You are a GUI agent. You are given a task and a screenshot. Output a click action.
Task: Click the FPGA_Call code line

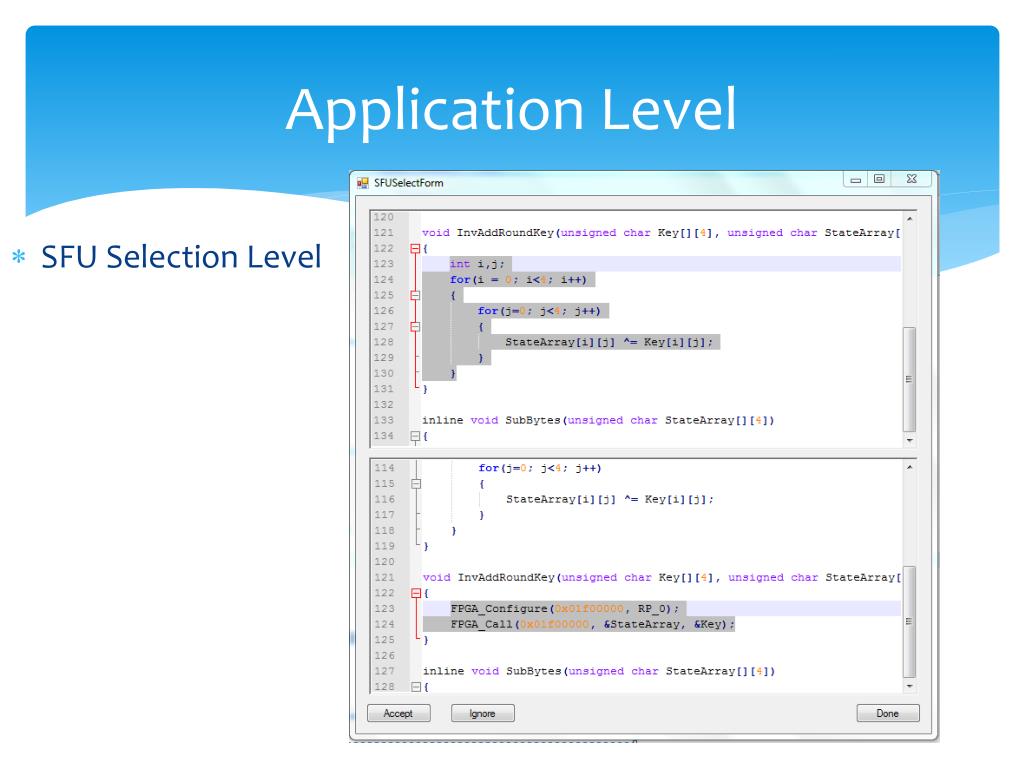tap(592, 624)
